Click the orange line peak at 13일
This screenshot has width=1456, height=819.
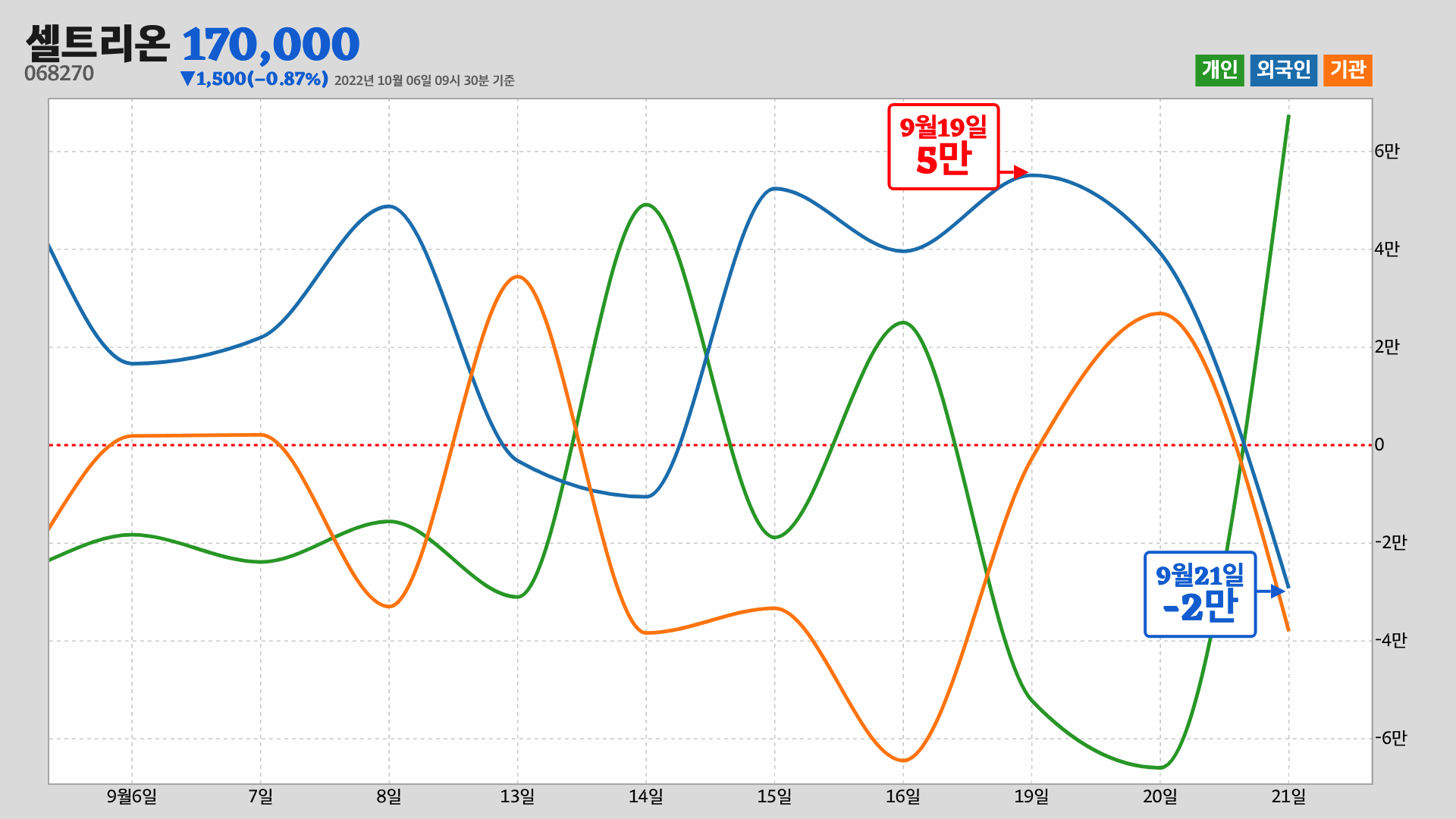[518, 276]
